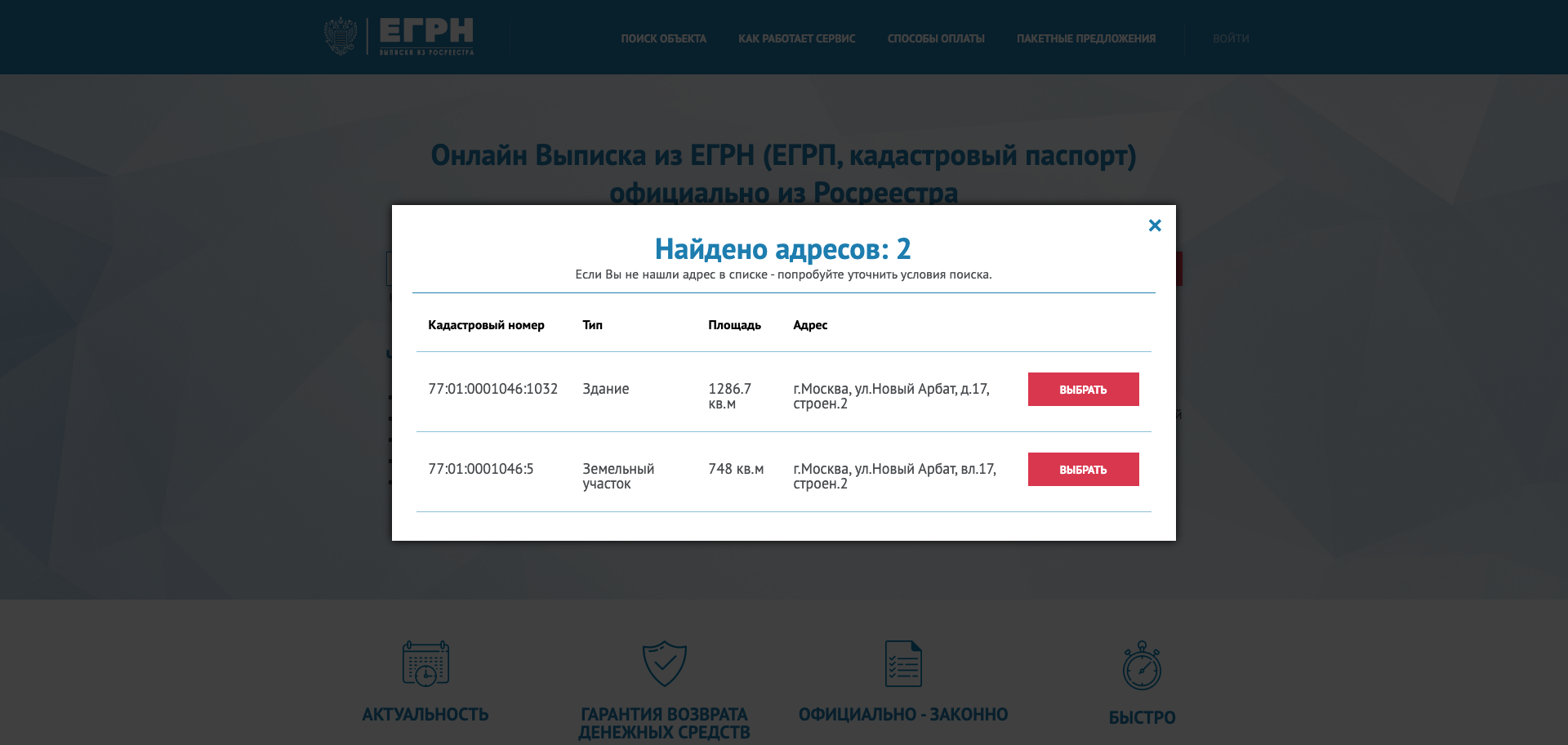Open СПОСОБЫ ОПЛАТЫ menu item
This screenshot has width=1568, height=745.
coord(936,38)
